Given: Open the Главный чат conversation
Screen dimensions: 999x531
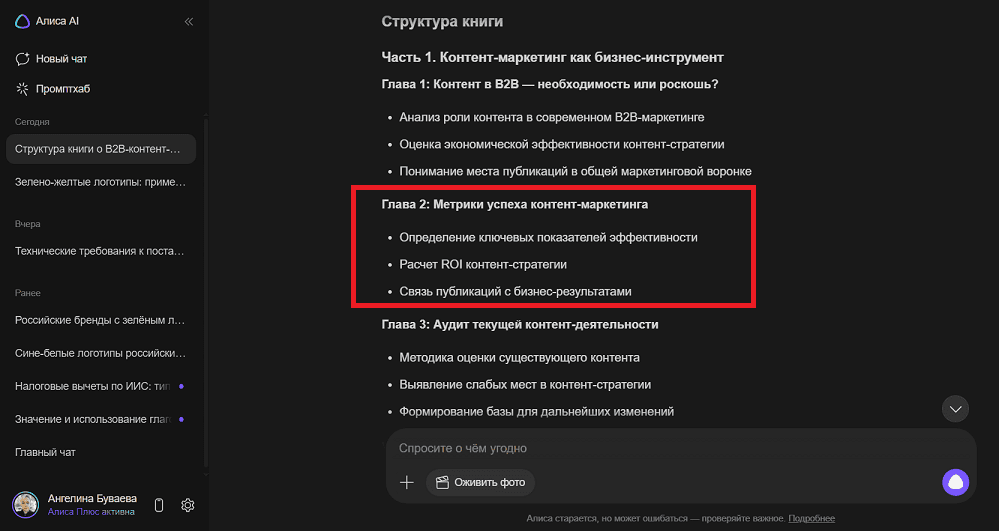Looking at the screenshot, I should click(x=45, y=452).
